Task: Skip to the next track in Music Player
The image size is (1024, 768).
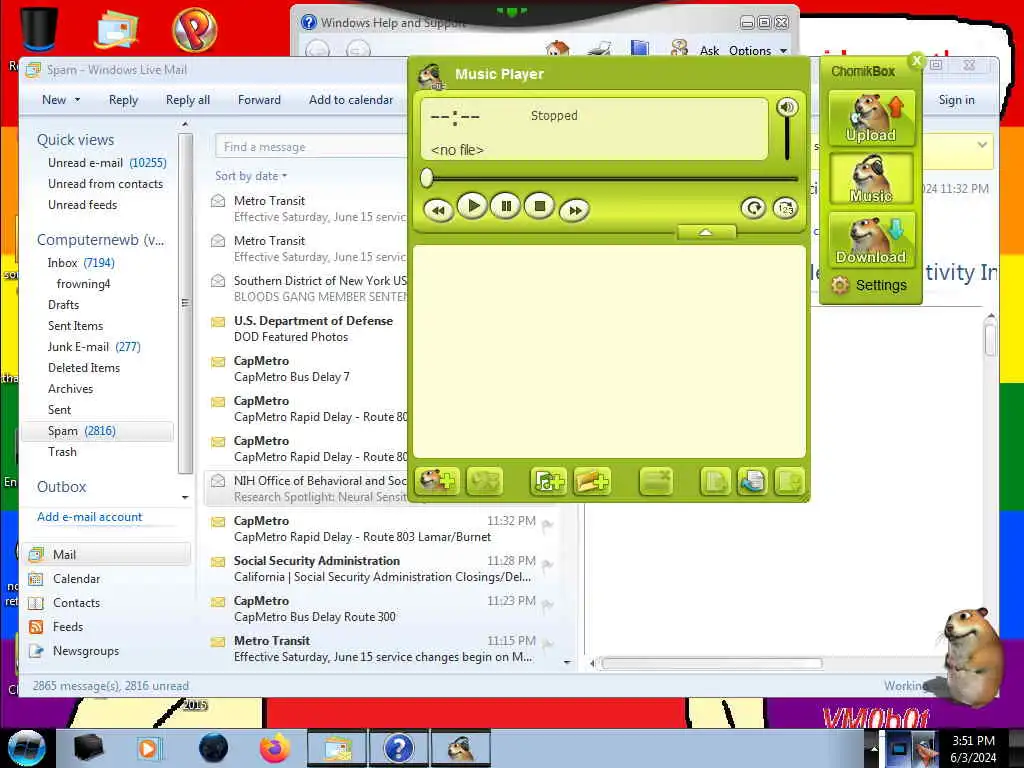Action: click(575, 210)
